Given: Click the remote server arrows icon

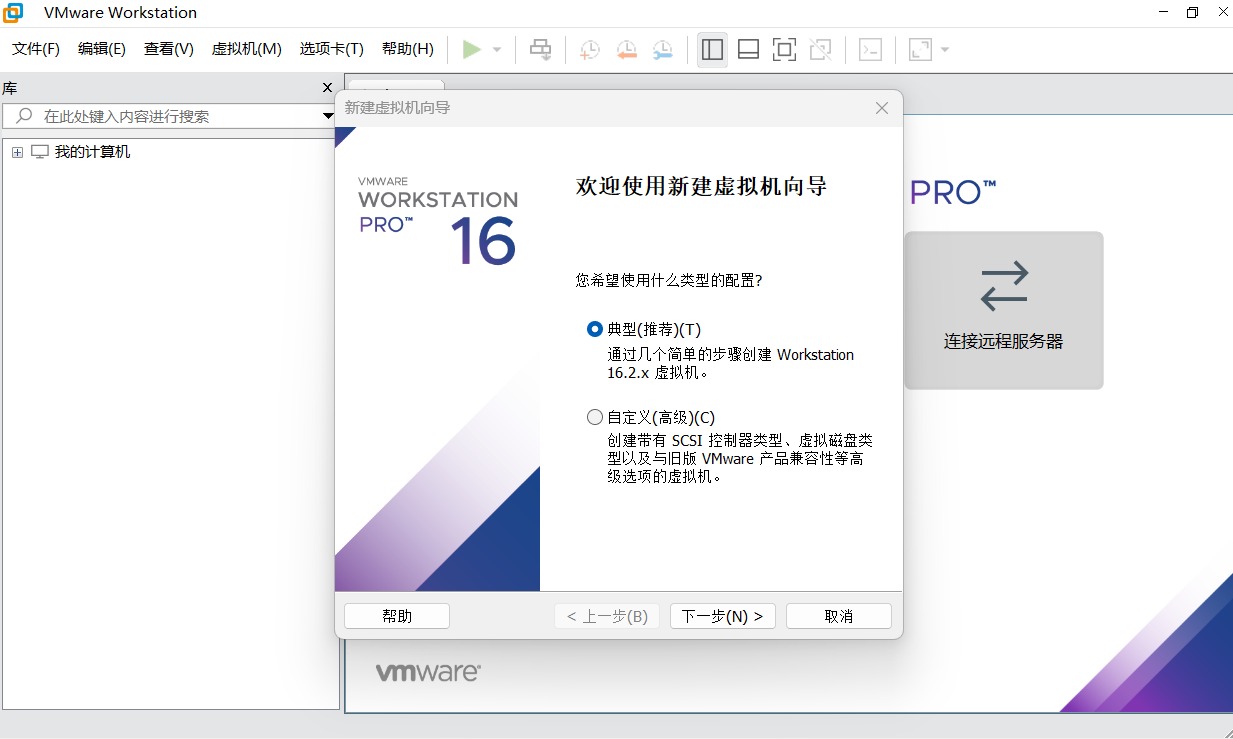Looking at the screenshot, I should (x=1004, y=286).
